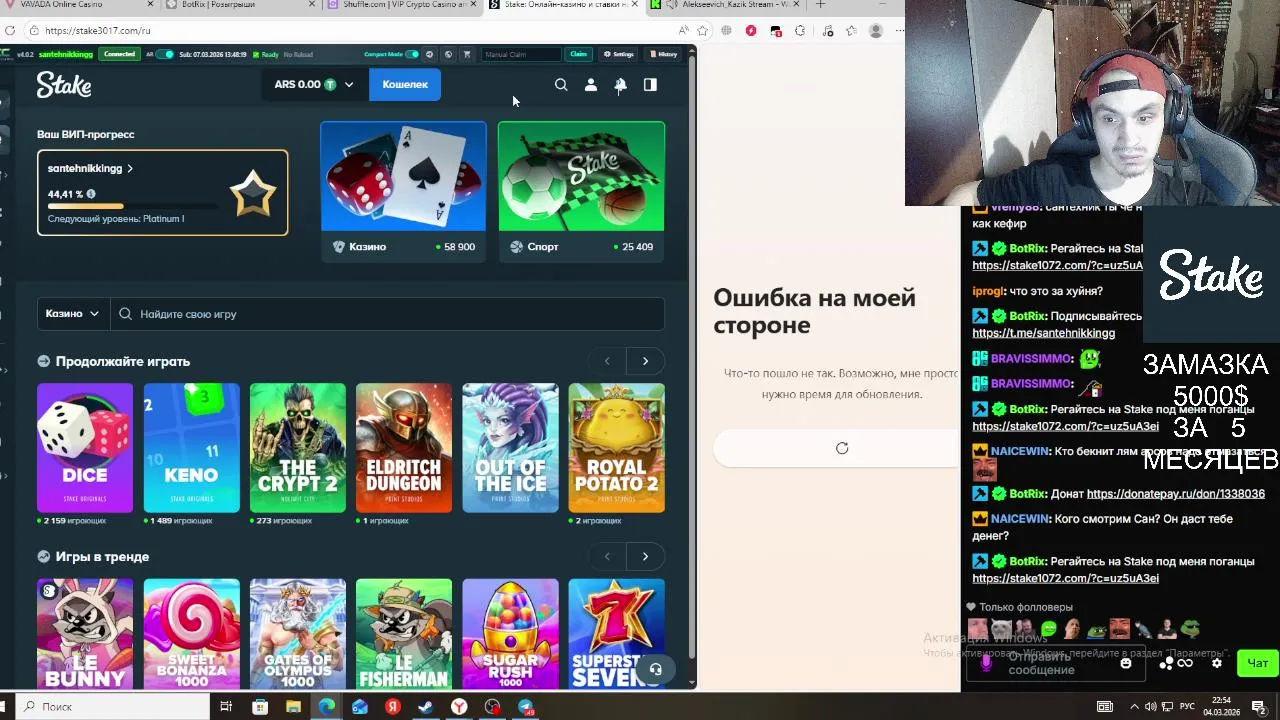Viewport: 1280px width, 720px height.
Task: Open the emoji picker in chat input
Action: click(x=1126, y=663)
